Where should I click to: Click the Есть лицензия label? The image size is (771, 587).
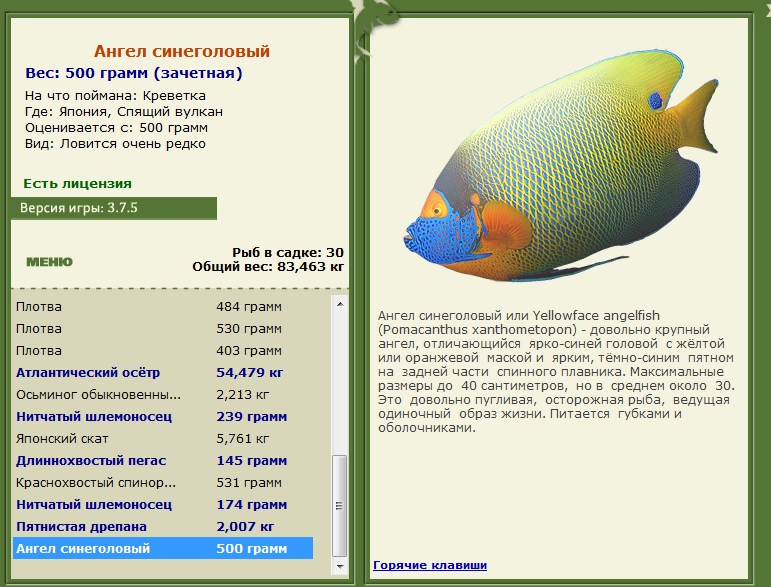[x=78, y=183]
